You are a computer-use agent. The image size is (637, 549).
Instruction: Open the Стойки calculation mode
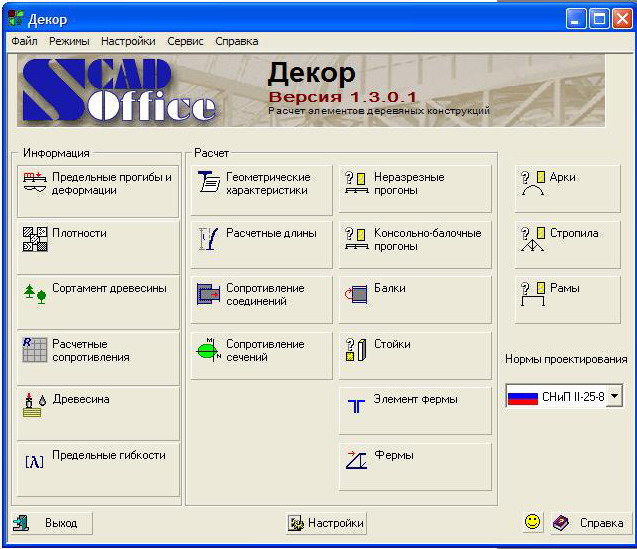415,356
